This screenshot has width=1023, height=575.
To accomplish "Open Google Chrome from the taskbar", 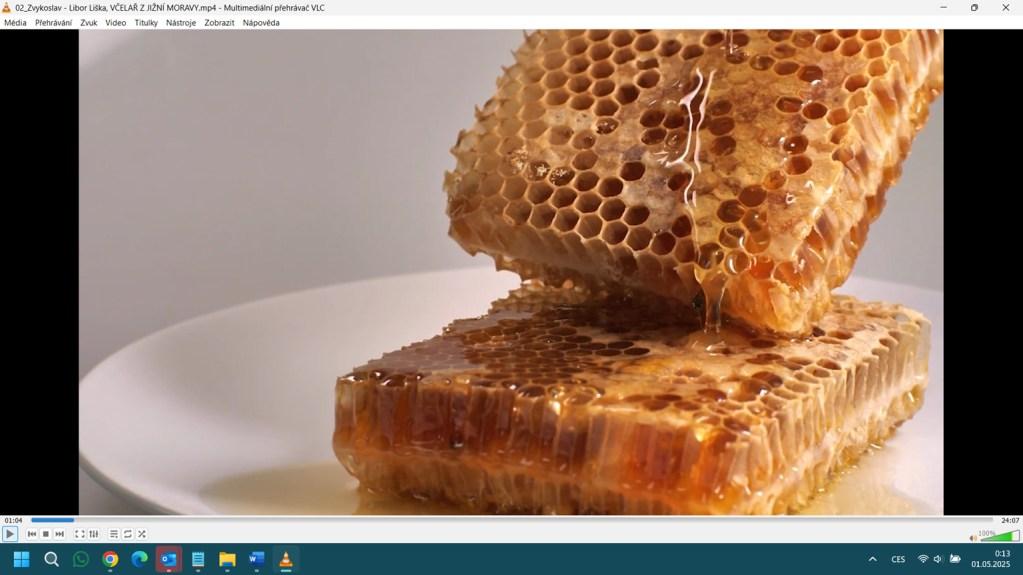I will pyautogui.click(x=110, y=559).
